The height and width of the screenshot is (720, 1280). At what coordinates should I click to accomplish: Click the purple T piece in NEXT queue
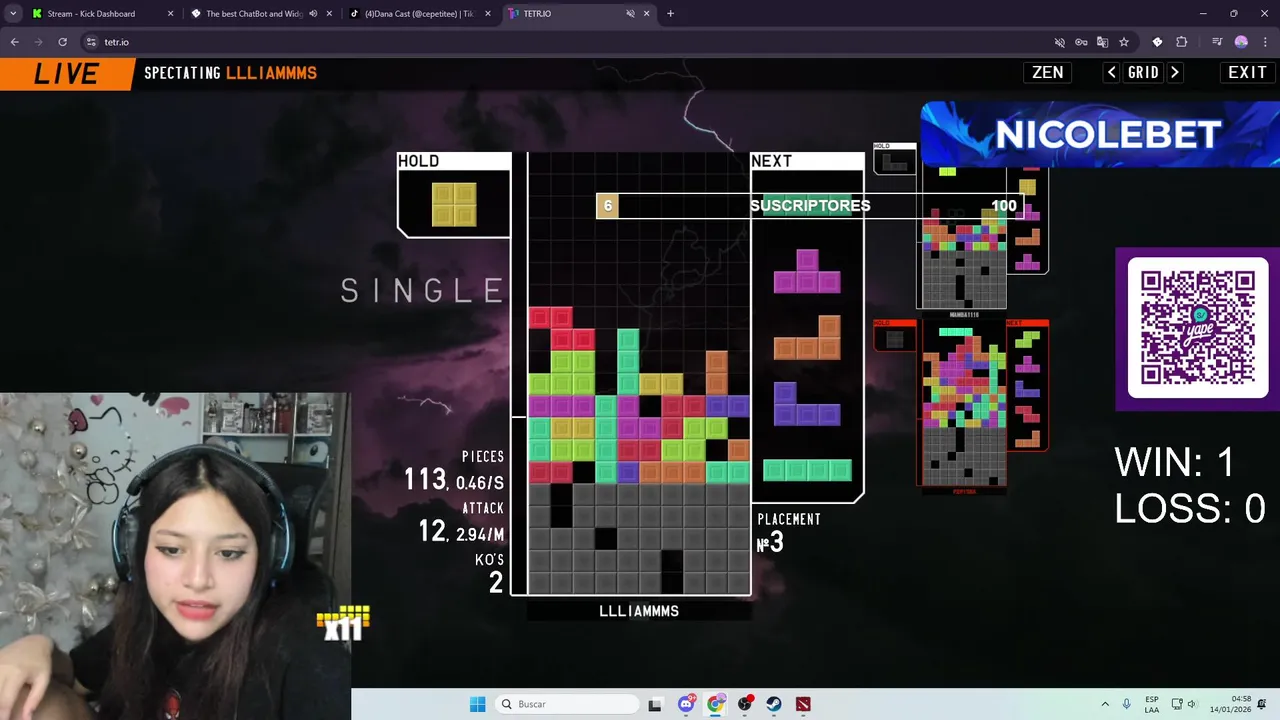coord(807,271)
